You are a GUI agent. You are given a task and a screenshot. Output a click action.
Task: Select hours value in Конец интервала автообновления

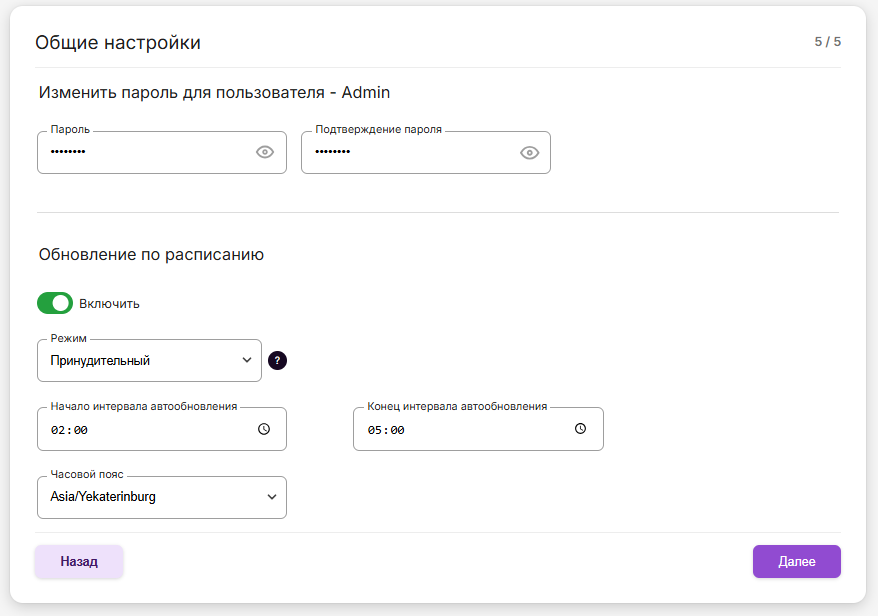374,430
